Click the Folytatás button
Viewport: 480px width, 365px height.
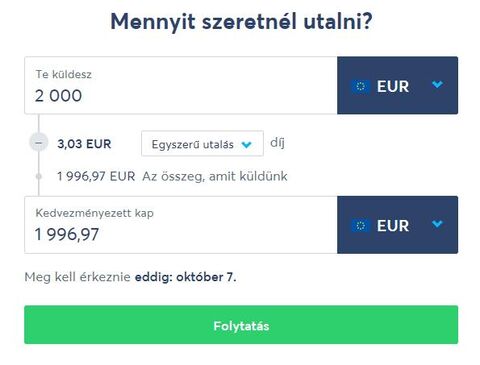[x=241, y=325]
